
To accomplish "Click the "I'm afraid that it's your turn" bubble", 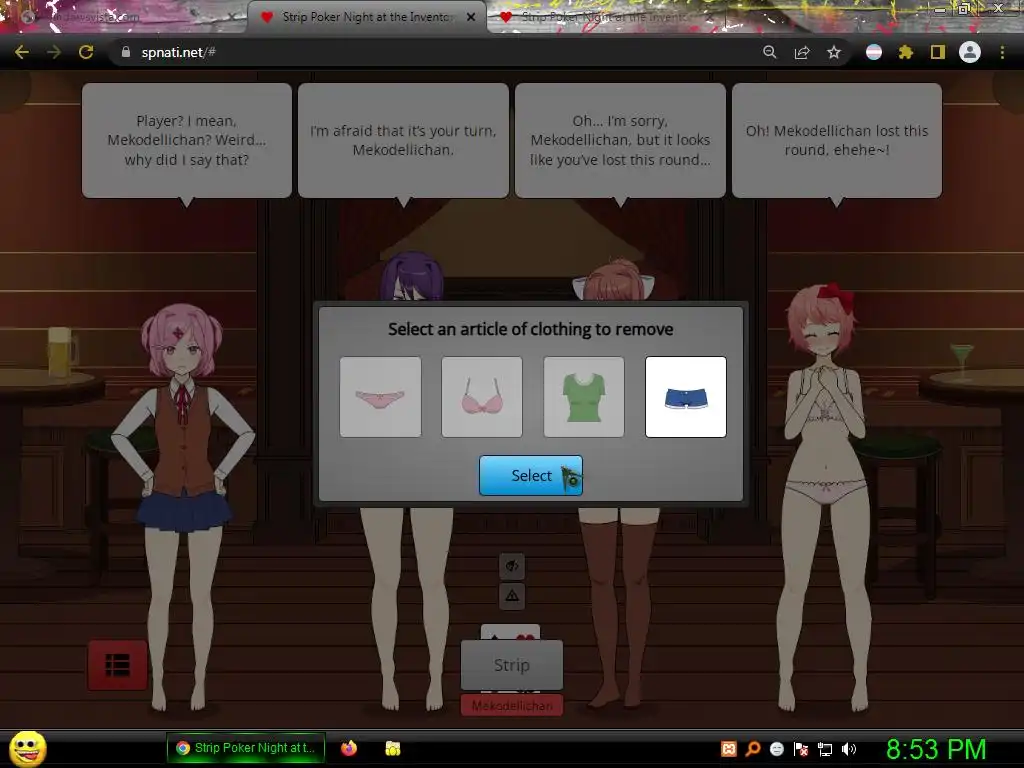I will (x=404, y=140).
